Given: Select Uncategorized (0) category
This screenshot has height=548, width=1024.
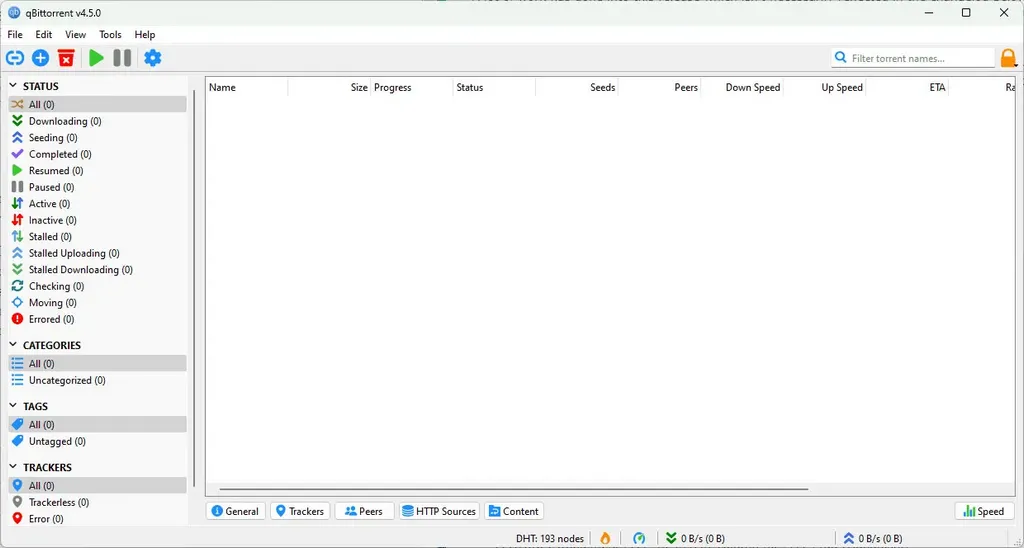Looking at the screenshot, I should [x=97, y=380].
